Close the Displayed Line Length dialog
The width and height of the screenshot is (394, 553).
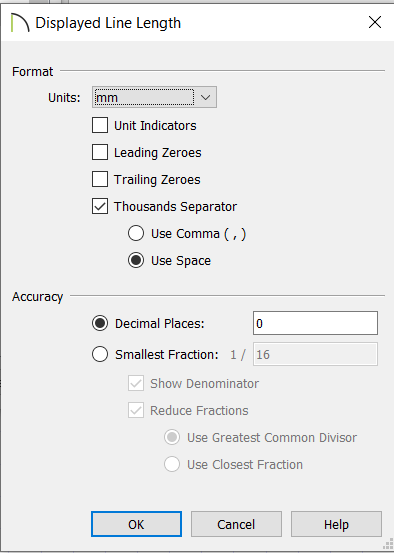[375, 22]
